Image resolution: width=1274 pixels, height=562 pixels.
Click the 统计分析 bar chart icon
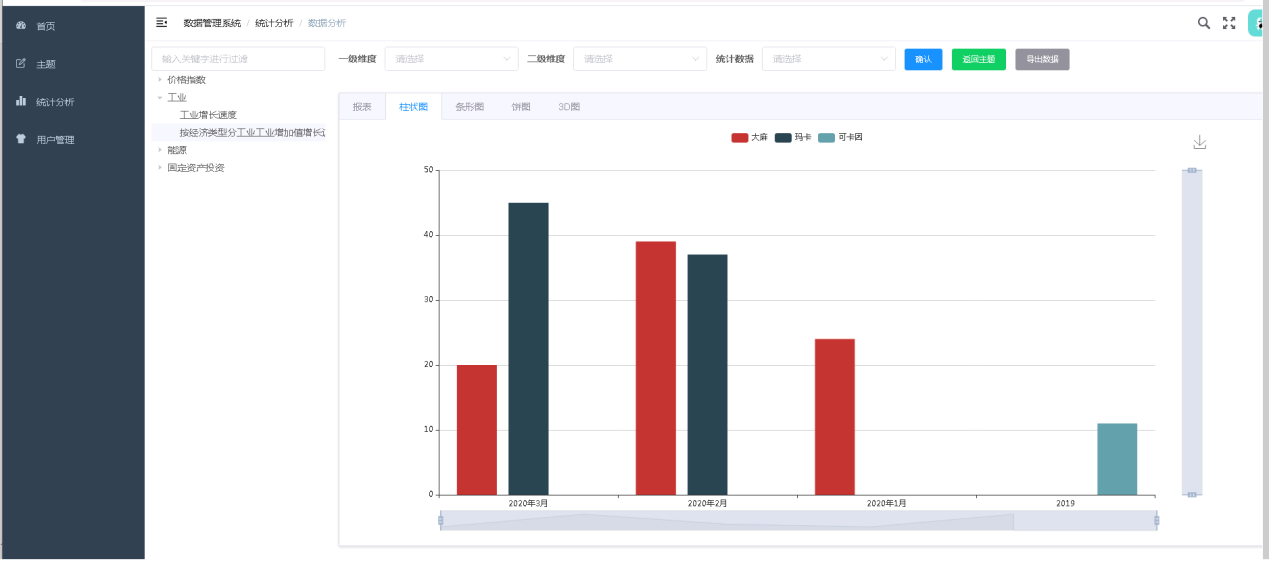pos(21,101)
